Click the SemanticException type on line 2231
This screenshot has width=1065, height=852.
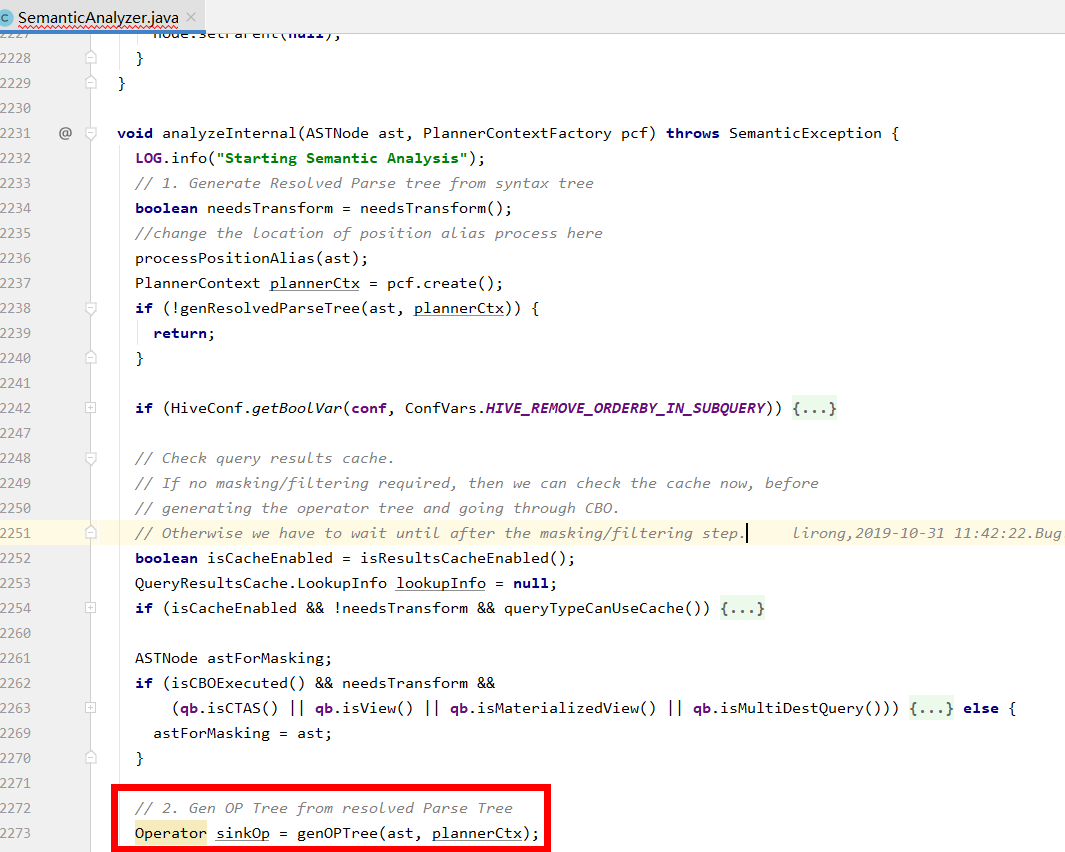pyautogui.click(x=805, y=133)
